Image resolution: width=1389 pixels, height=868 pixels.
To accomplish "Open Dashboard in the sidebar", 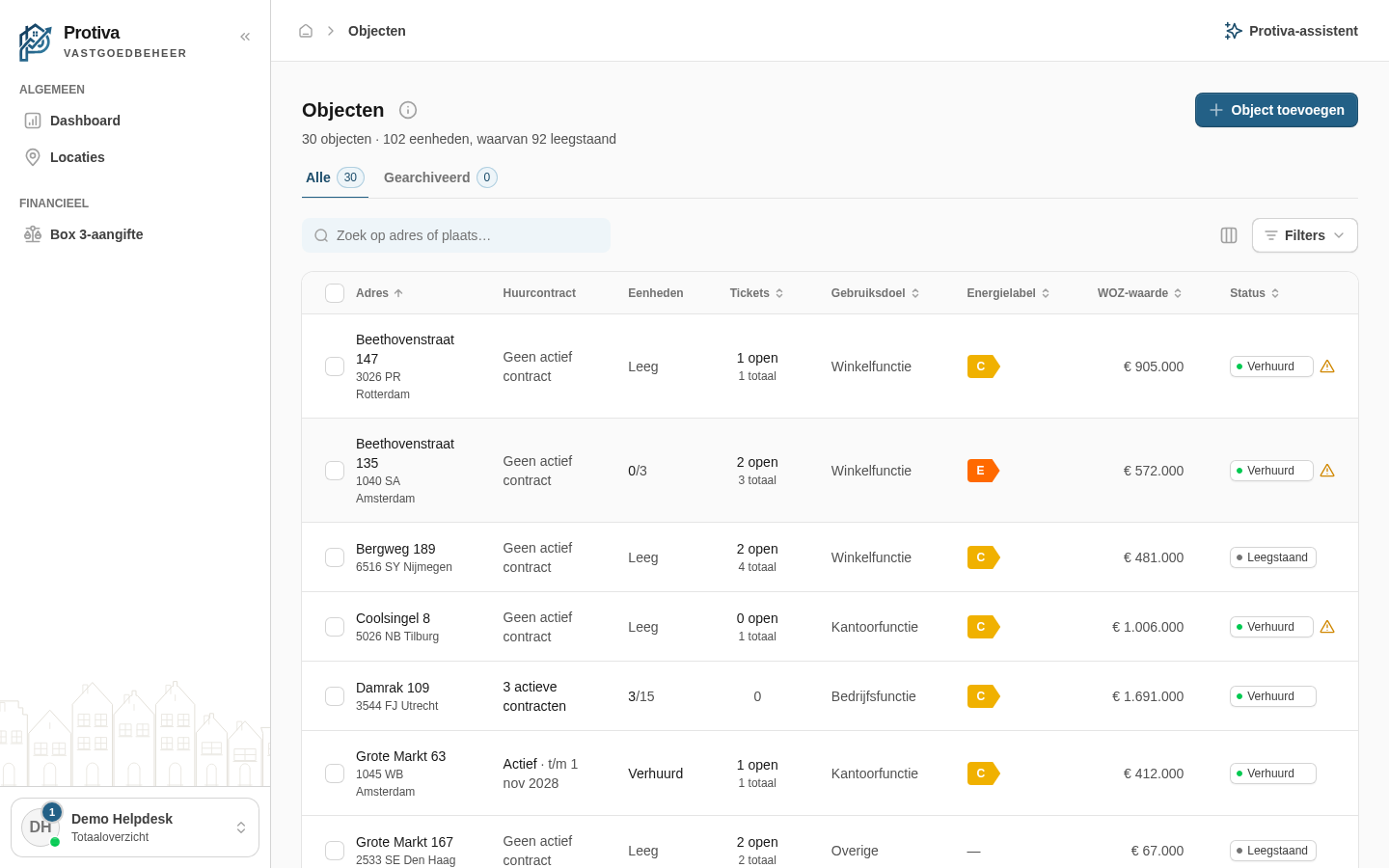I will pos(135,121).
